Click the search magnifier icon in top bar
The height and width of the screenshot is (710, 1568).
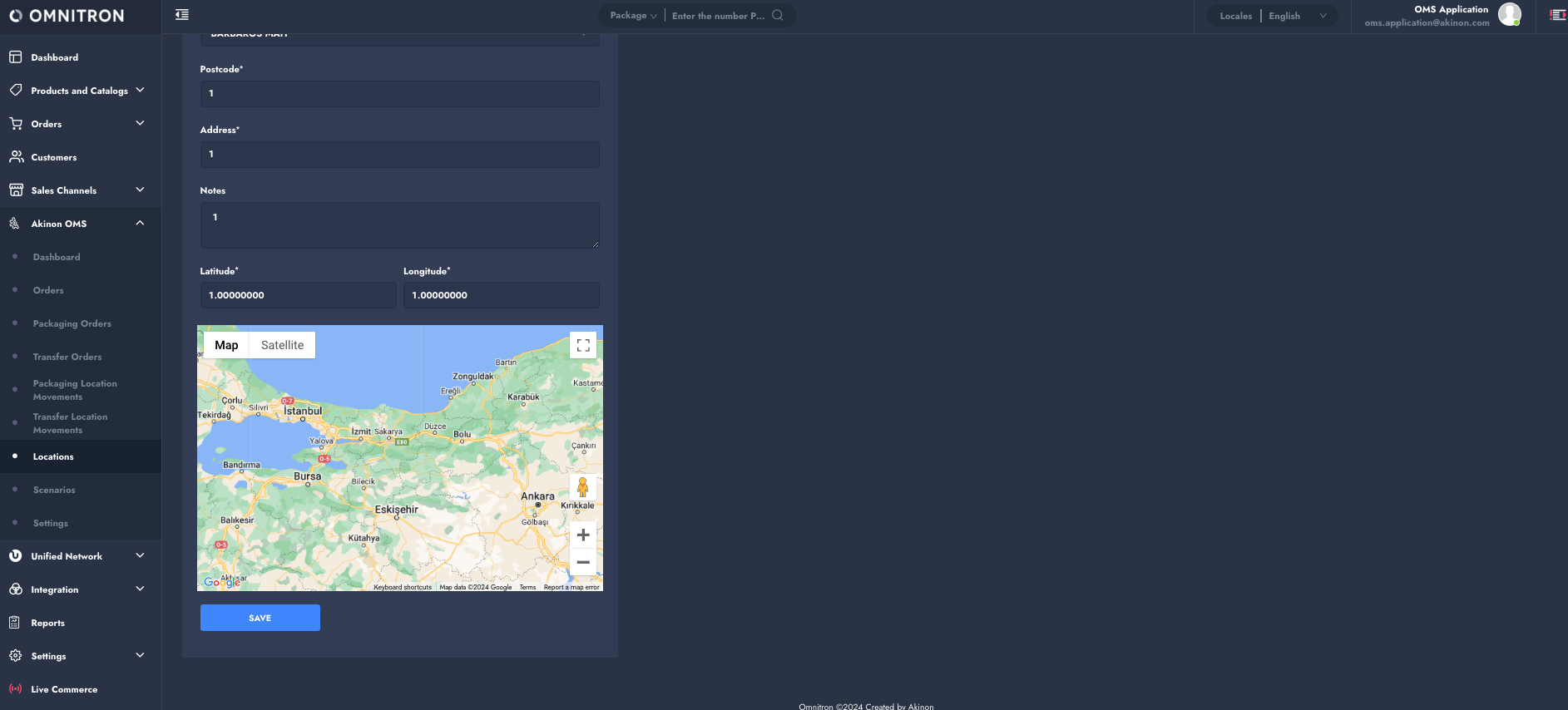(777, 15)
